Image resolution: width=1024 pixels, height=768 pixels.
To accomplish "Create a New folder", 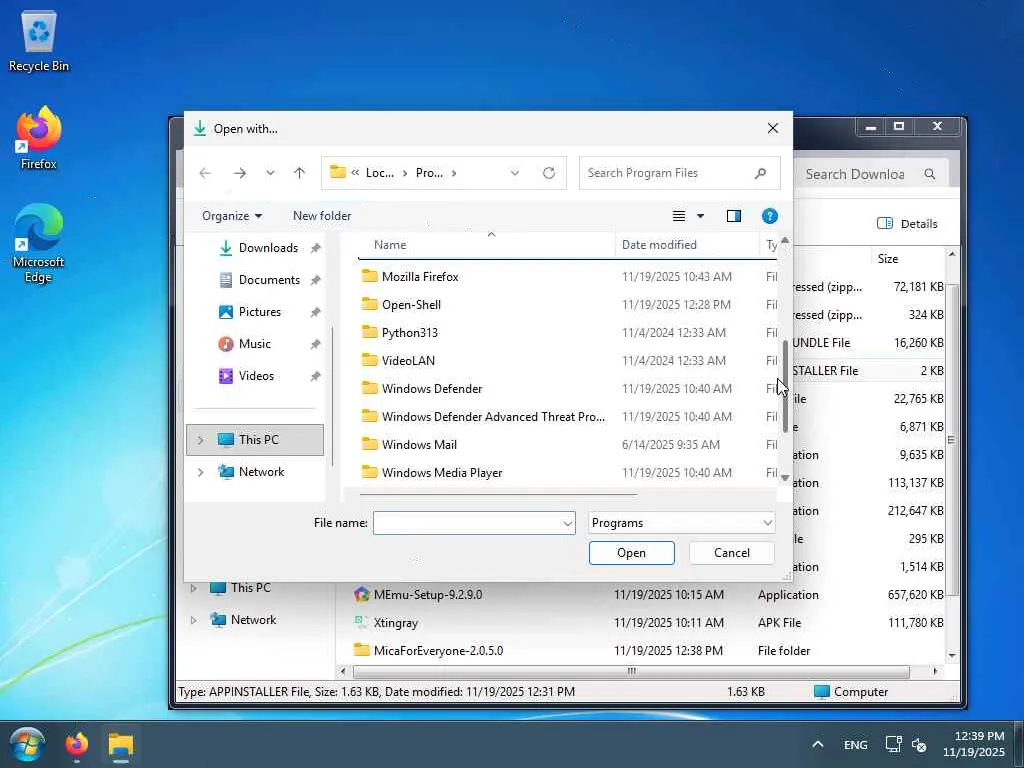I will pyautogui.click(x=322, y=216).
